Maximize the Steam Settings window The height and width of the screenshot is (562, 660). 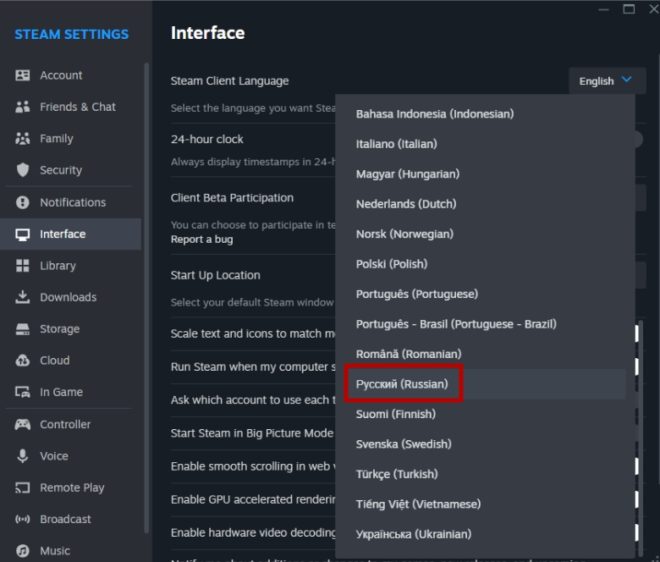pyautogui.click(x=629, y=9)
